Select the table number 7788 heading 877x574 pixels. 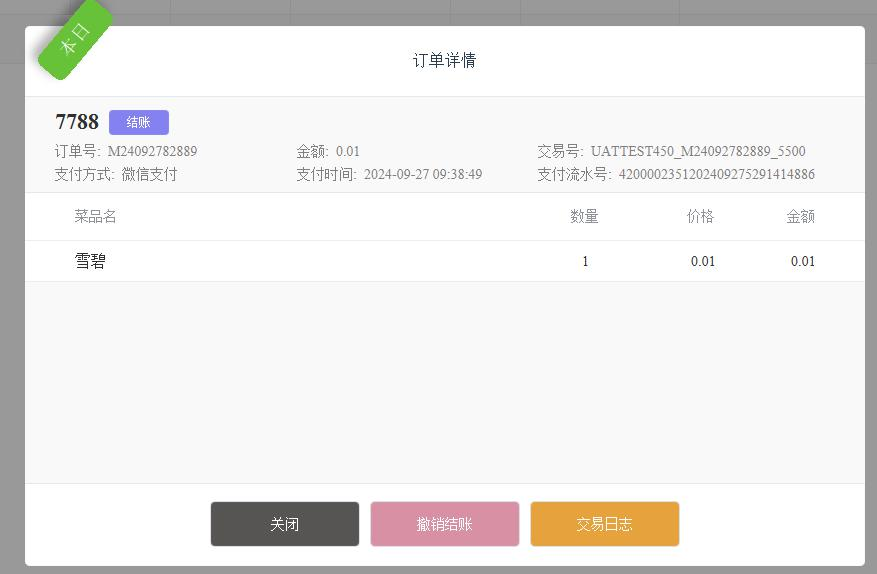[x=77, y=122]
